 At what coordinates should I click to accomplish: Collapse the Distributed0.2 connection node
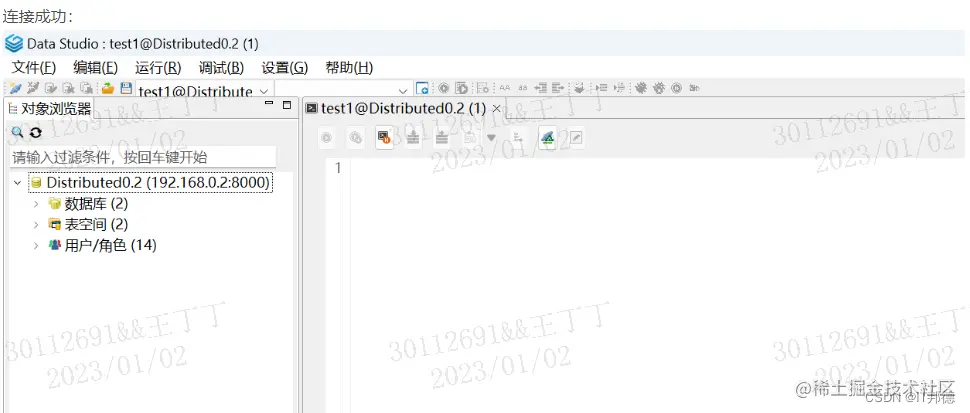[17, 183]
